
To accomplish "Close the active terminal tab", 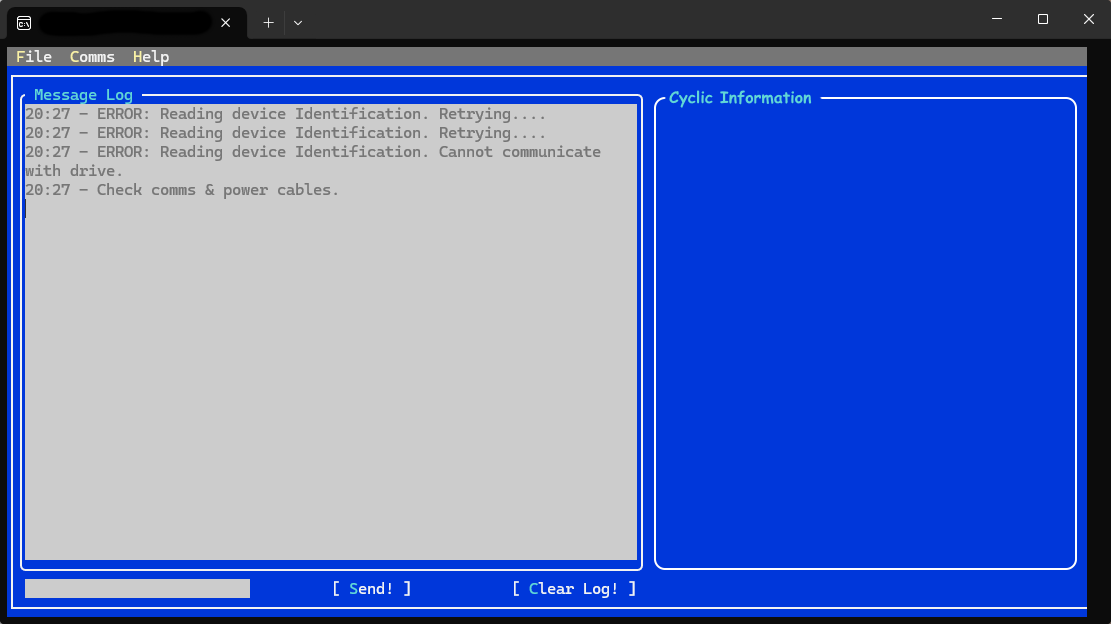I will [225, 22].
